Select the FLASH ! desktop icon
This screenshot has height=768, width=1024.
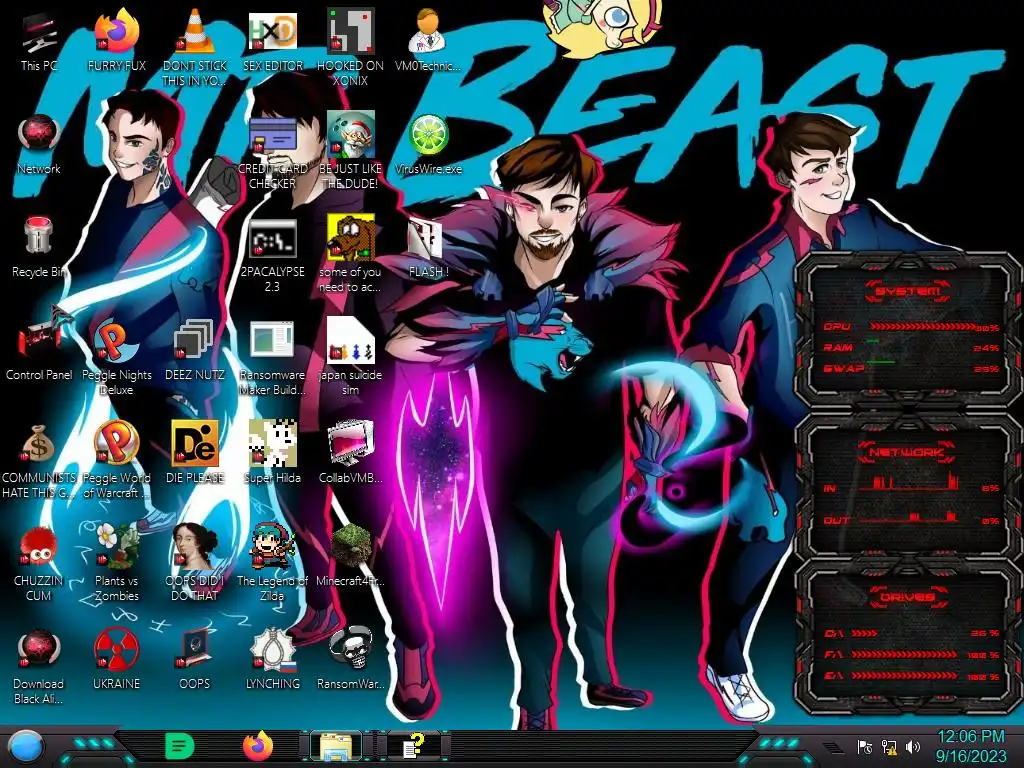click(x=428, y=248)
